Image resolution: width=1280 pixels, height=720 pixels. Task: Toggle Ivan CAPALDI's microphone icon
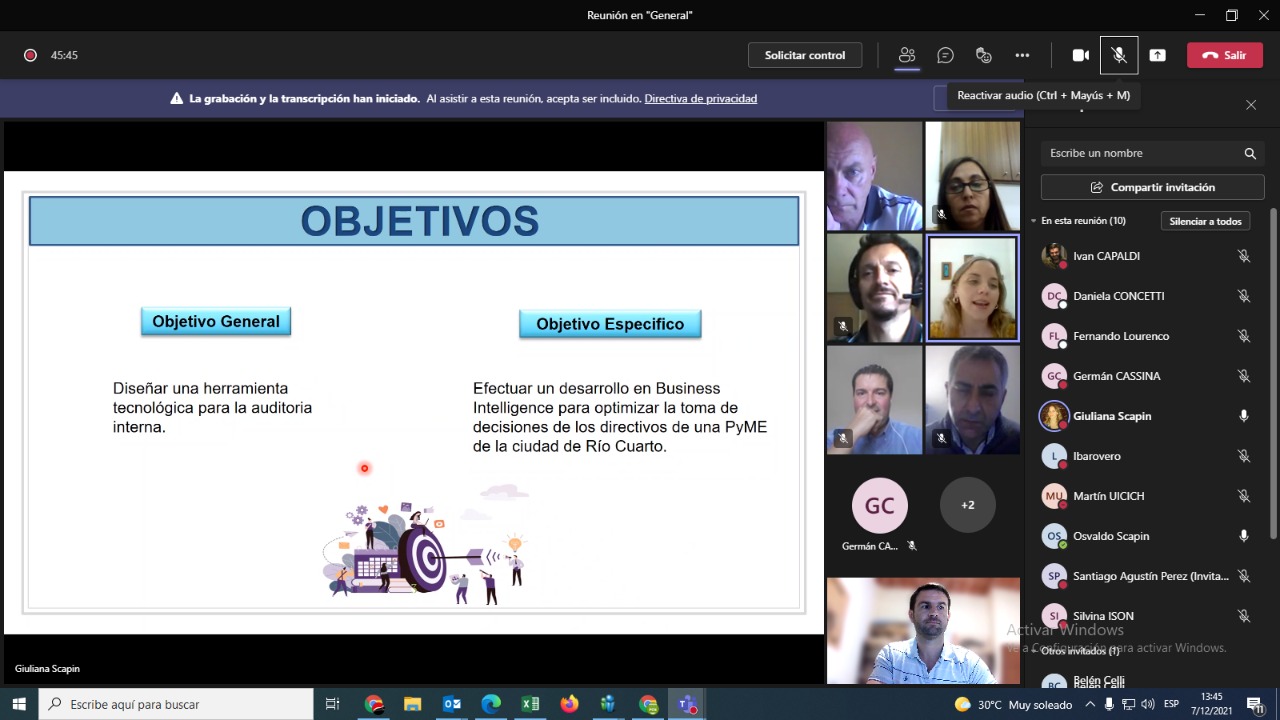tap(1244, 256)
